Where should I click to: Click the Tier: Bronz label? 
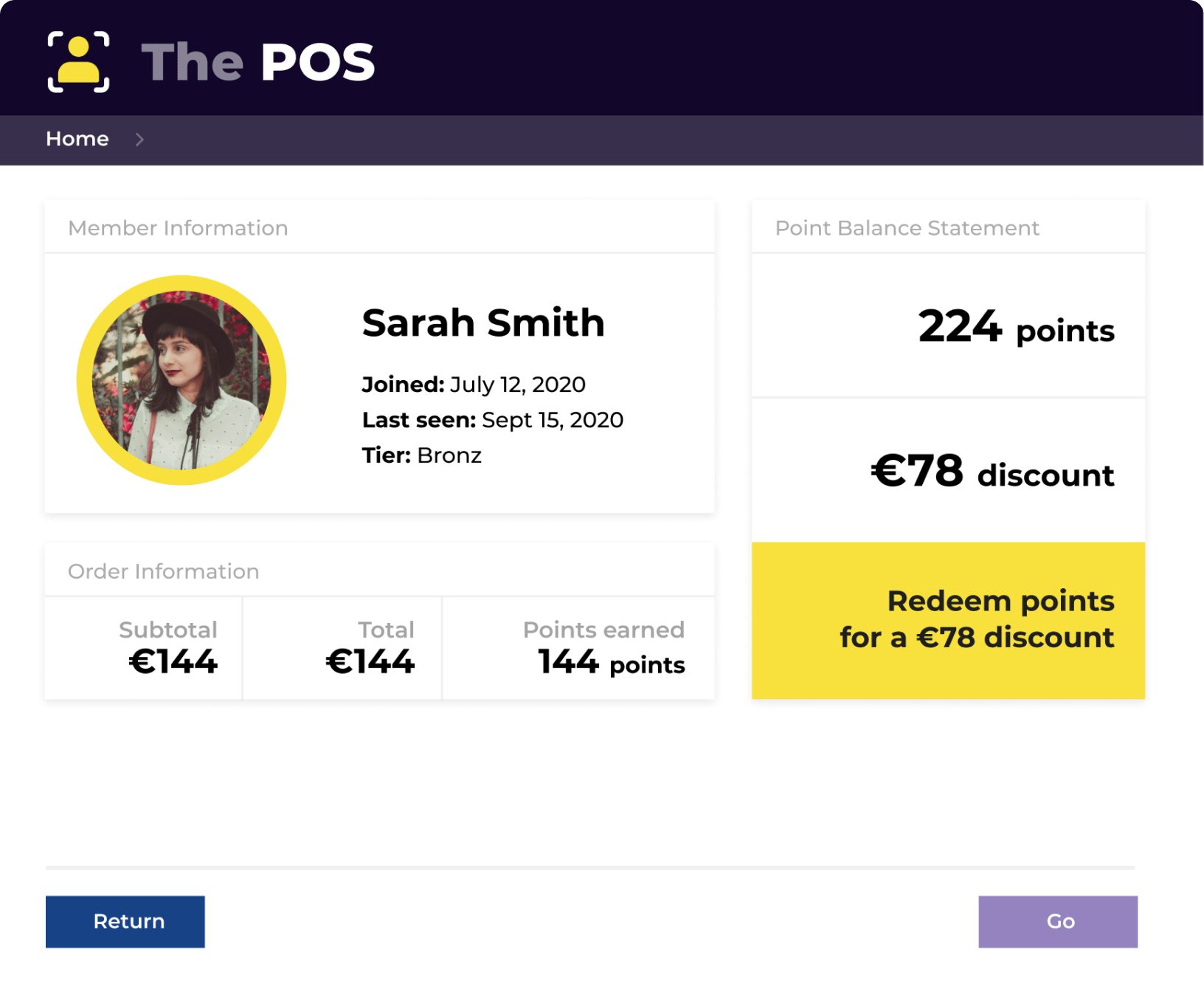pos(422,455)
